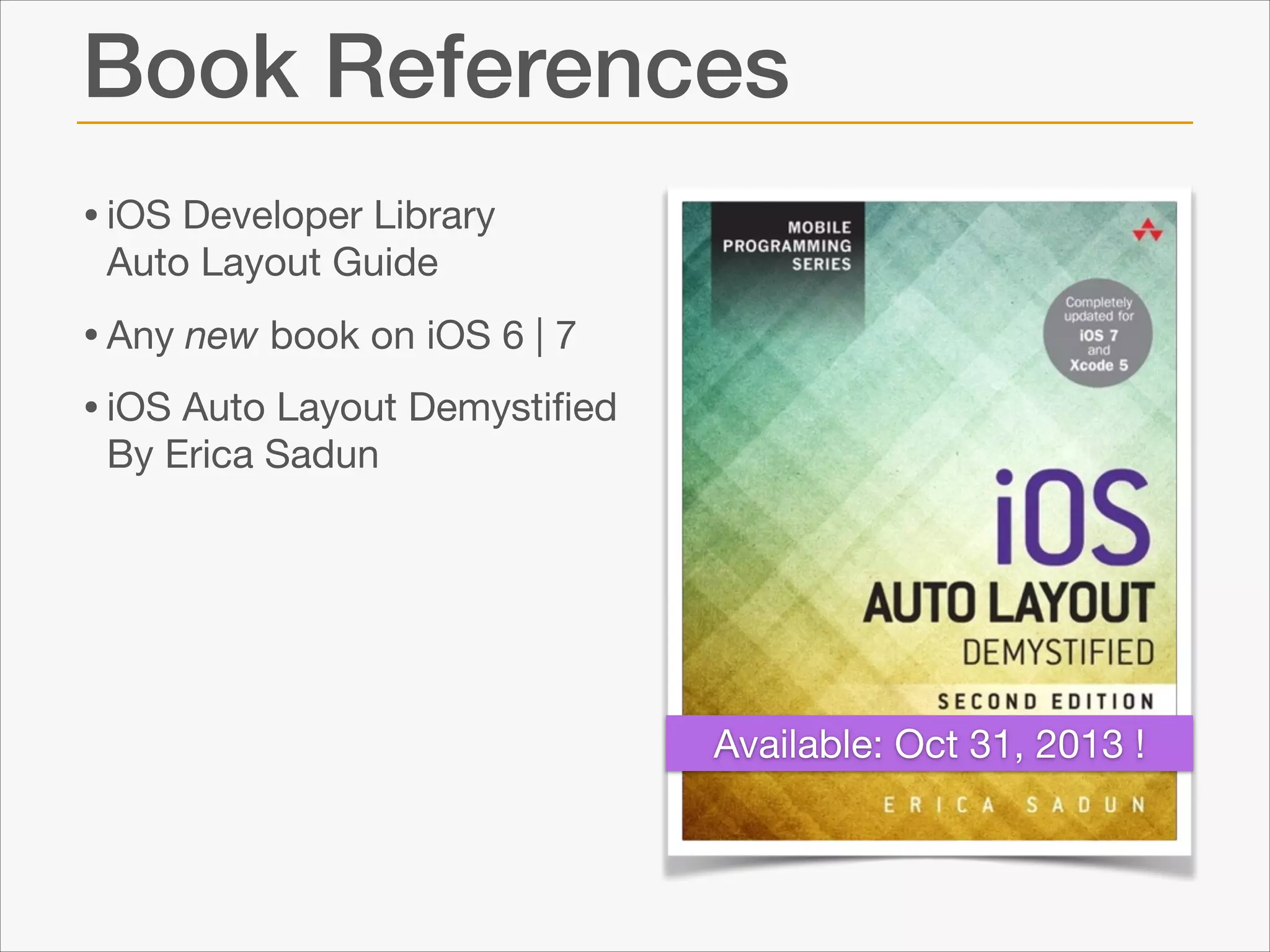Screen dimensions: 1270x952
Task: Click the 'Auto Layout Guide' text line
Action: [273, 263]
